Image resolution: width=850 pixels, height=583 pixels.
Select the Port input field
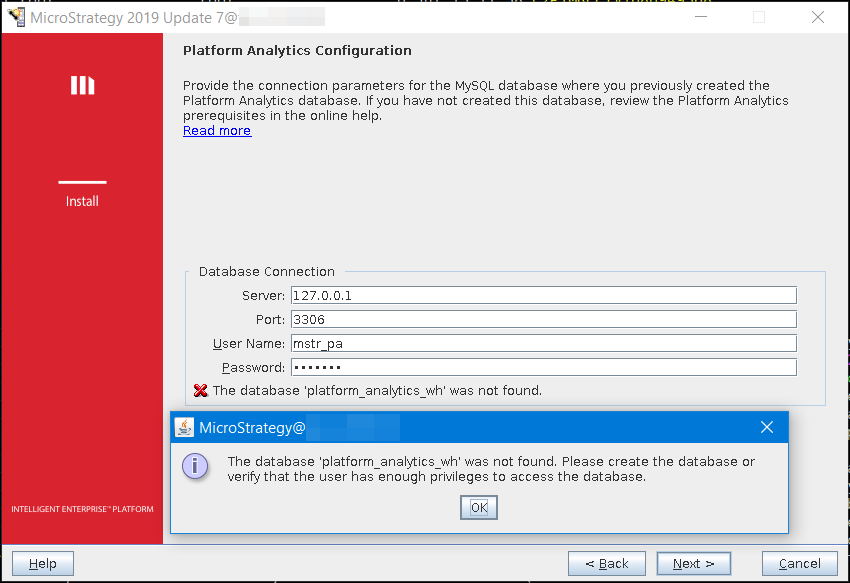(544, 319)
